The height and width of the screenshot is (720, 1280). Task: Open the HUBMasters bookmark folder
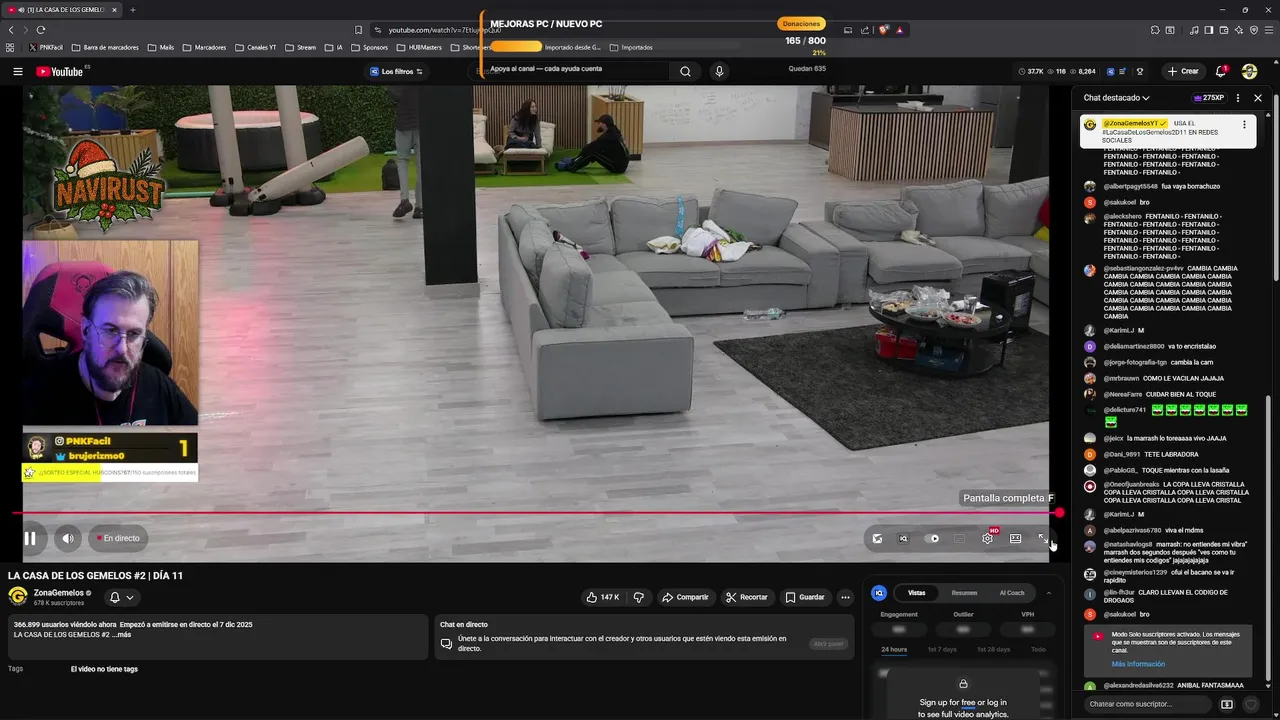(419, 47)
